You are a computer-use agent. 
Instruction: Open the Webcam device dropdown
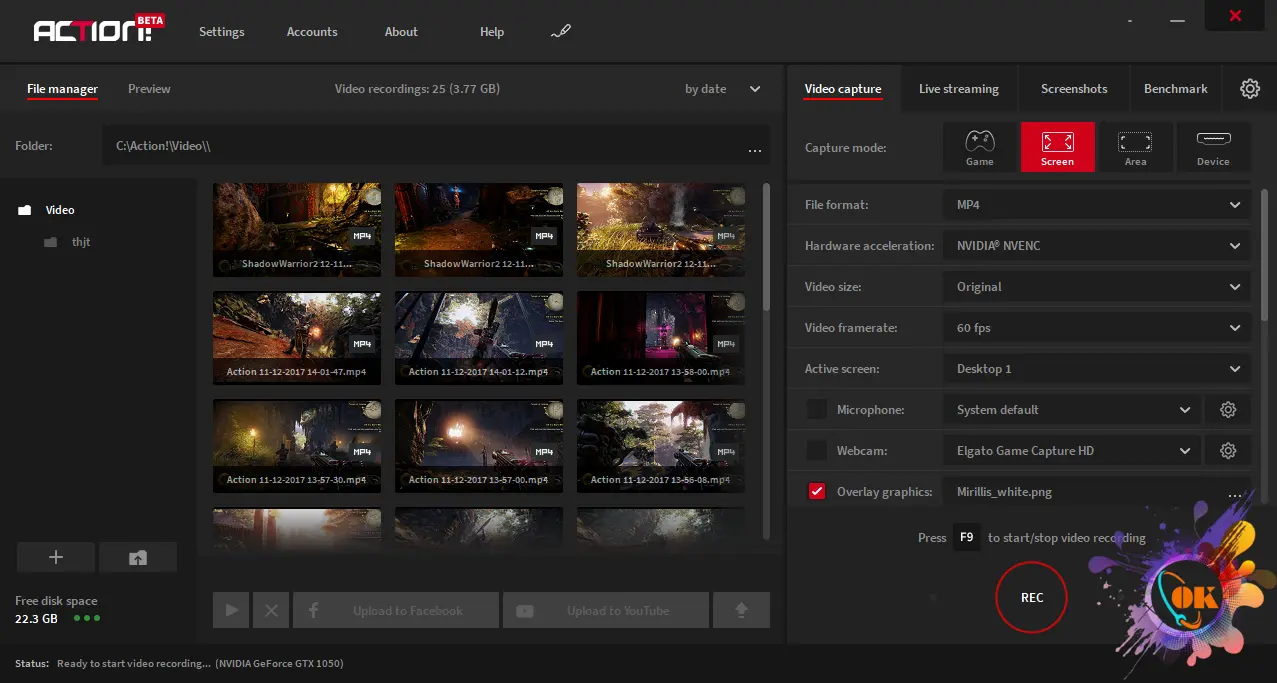(1071, 451)
